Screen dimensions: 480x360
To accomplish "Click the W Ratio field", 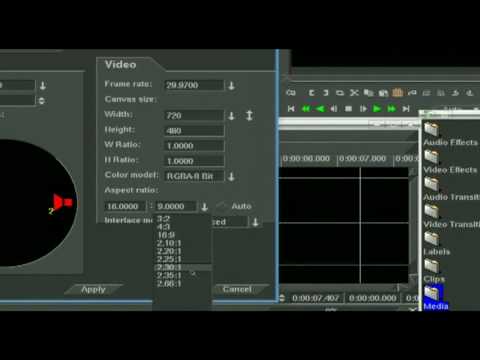I will [194, 146].
